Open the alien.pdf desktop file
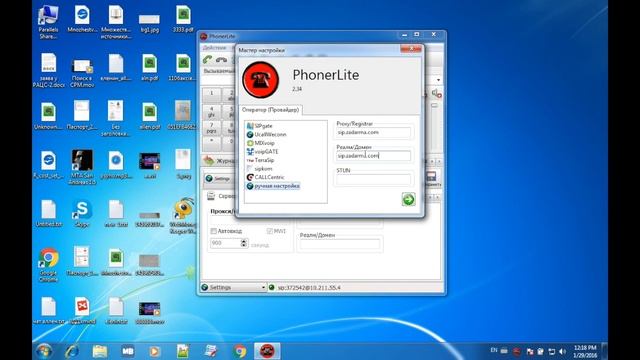 pos(149,116)
